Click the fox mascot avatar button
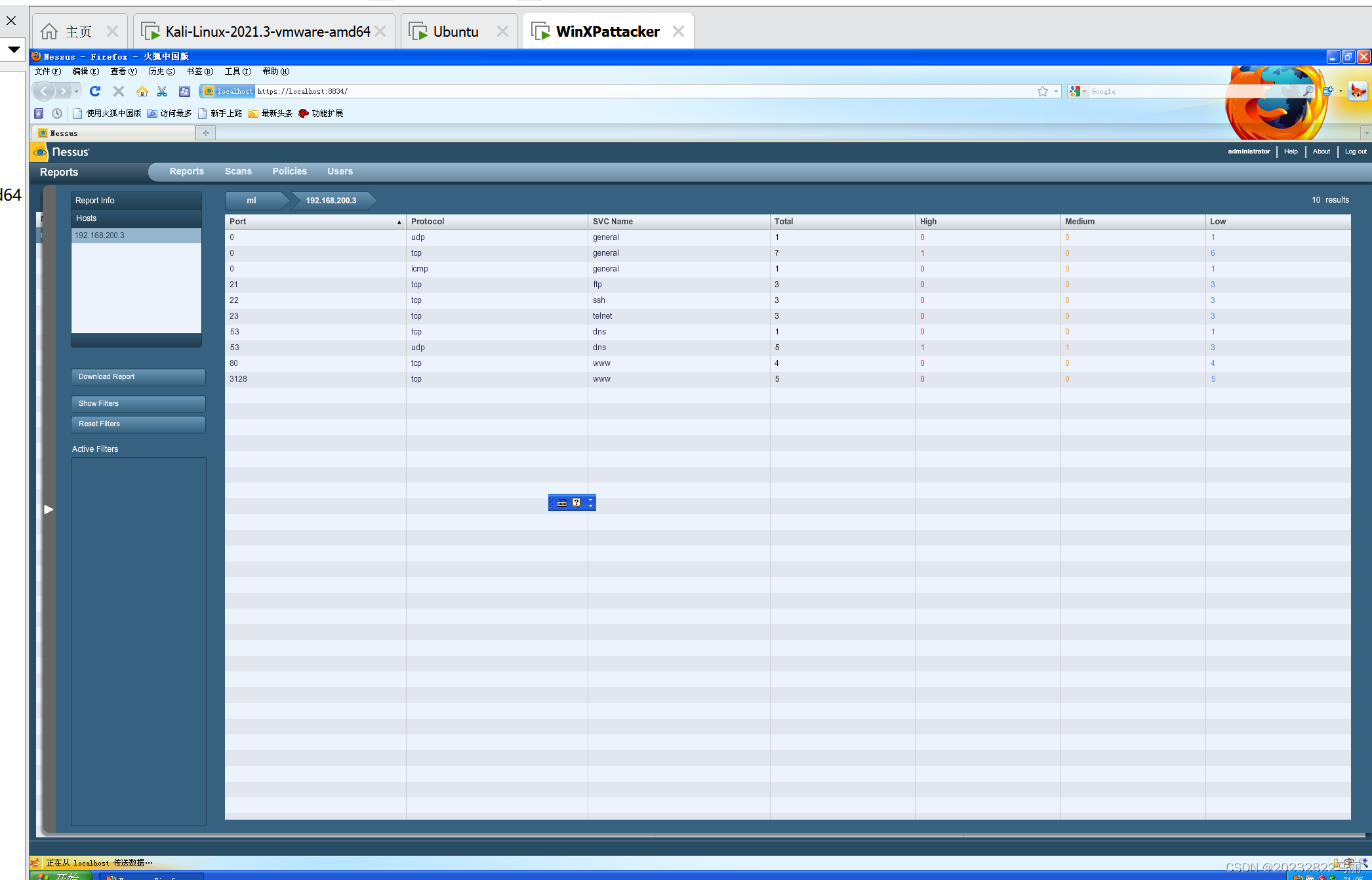Viewport: 1372px width, 880px height. [1358, 91]
